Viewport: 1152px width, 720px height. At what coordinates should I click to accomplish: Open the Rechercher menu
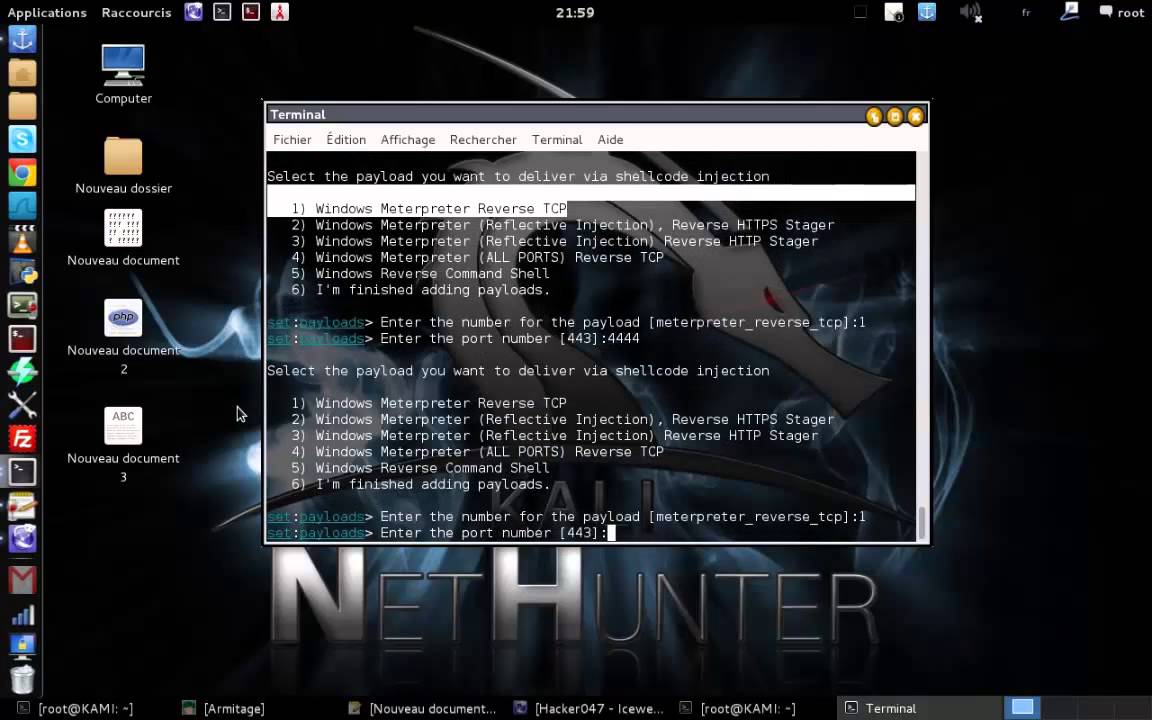(x=483, y=140)
